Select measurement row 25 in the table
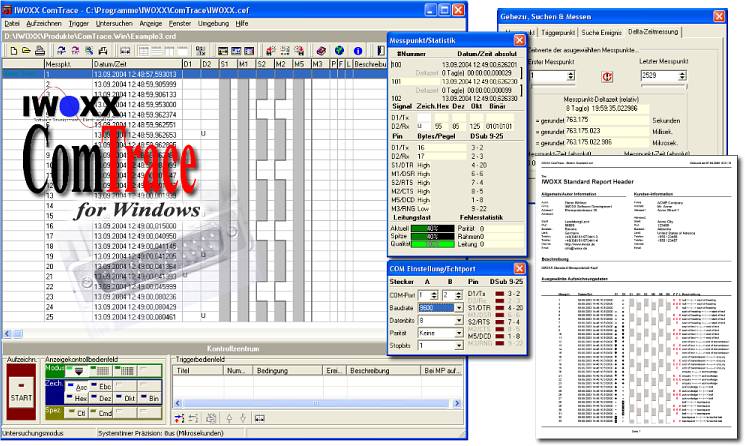 [x=194, y=316]
